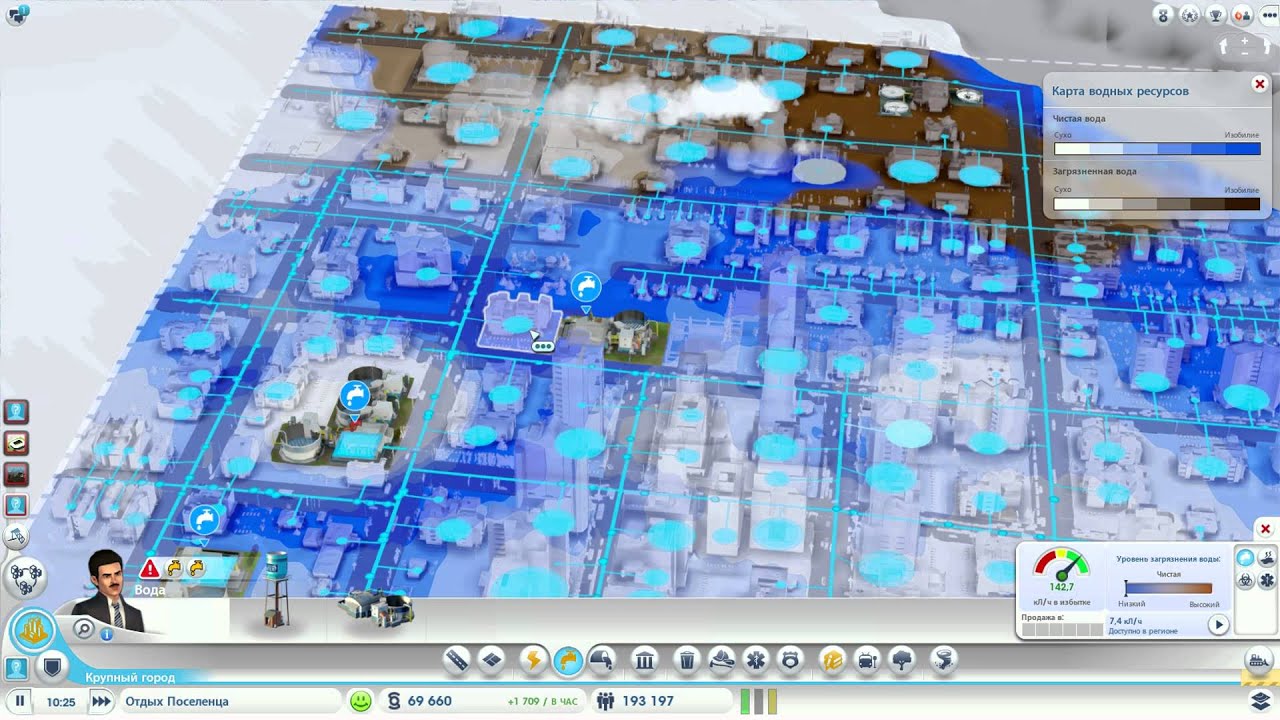Toggle the water map layer button
1280x720 pixels.
(x=1246, y=558)
